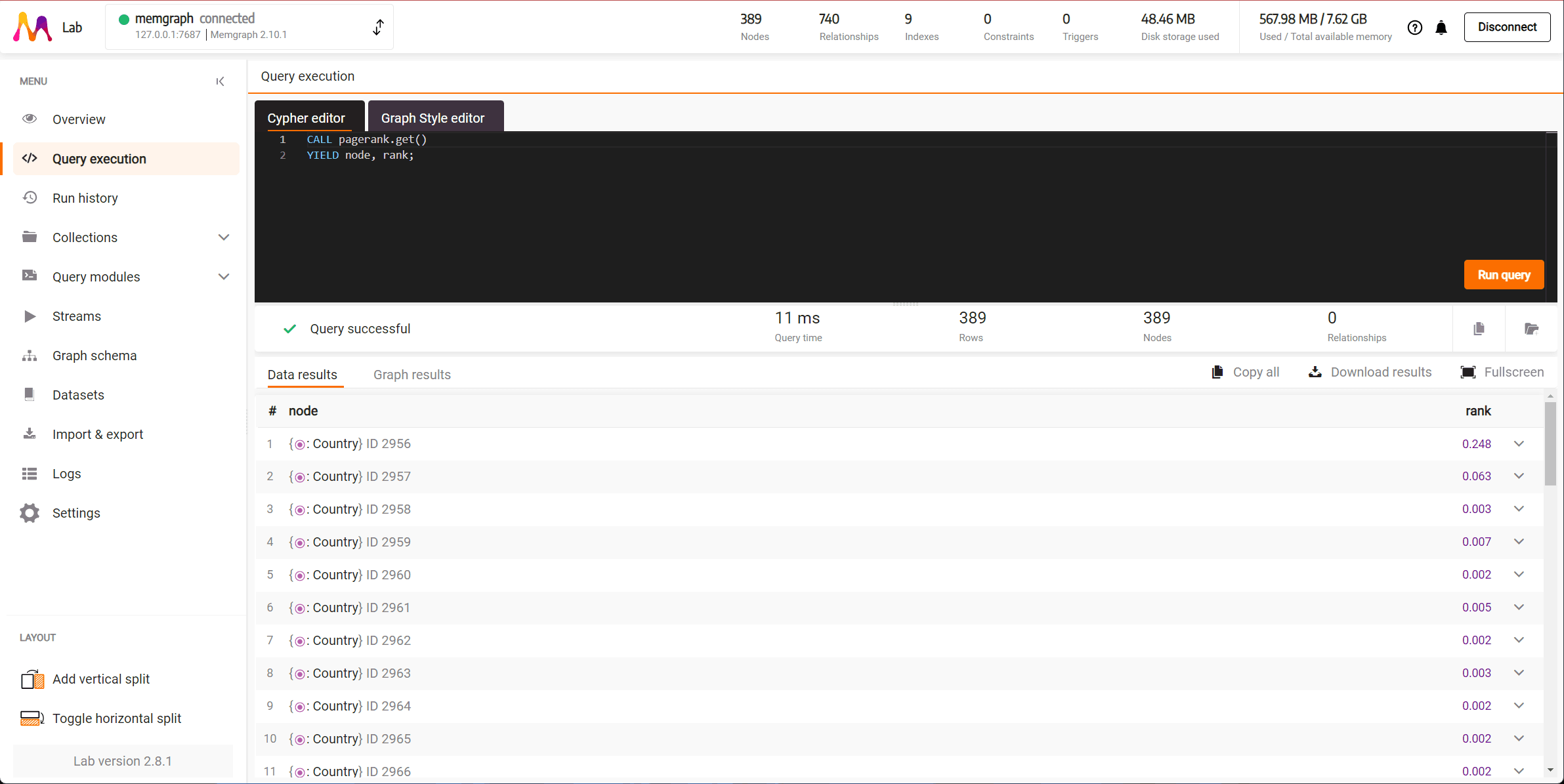
Task: Click the rank column header
Action: coord(1478,411)
